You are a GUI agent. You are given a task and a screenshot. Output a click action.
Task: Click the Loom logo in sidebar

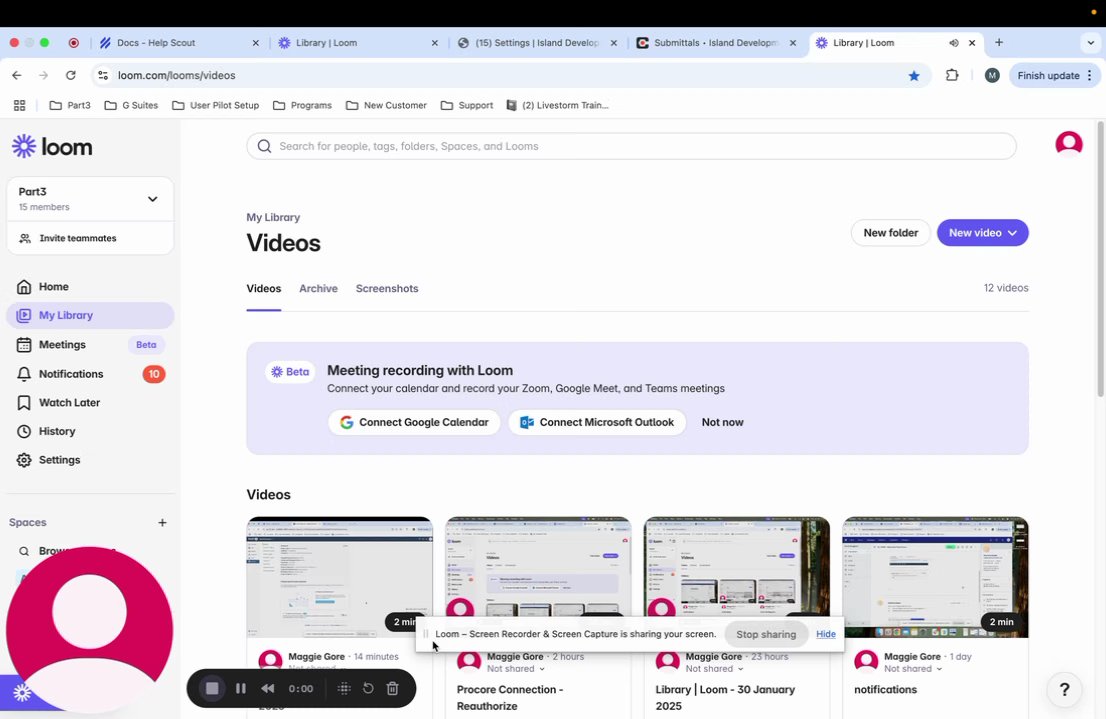pyautogui.click(x=52, y=147)
